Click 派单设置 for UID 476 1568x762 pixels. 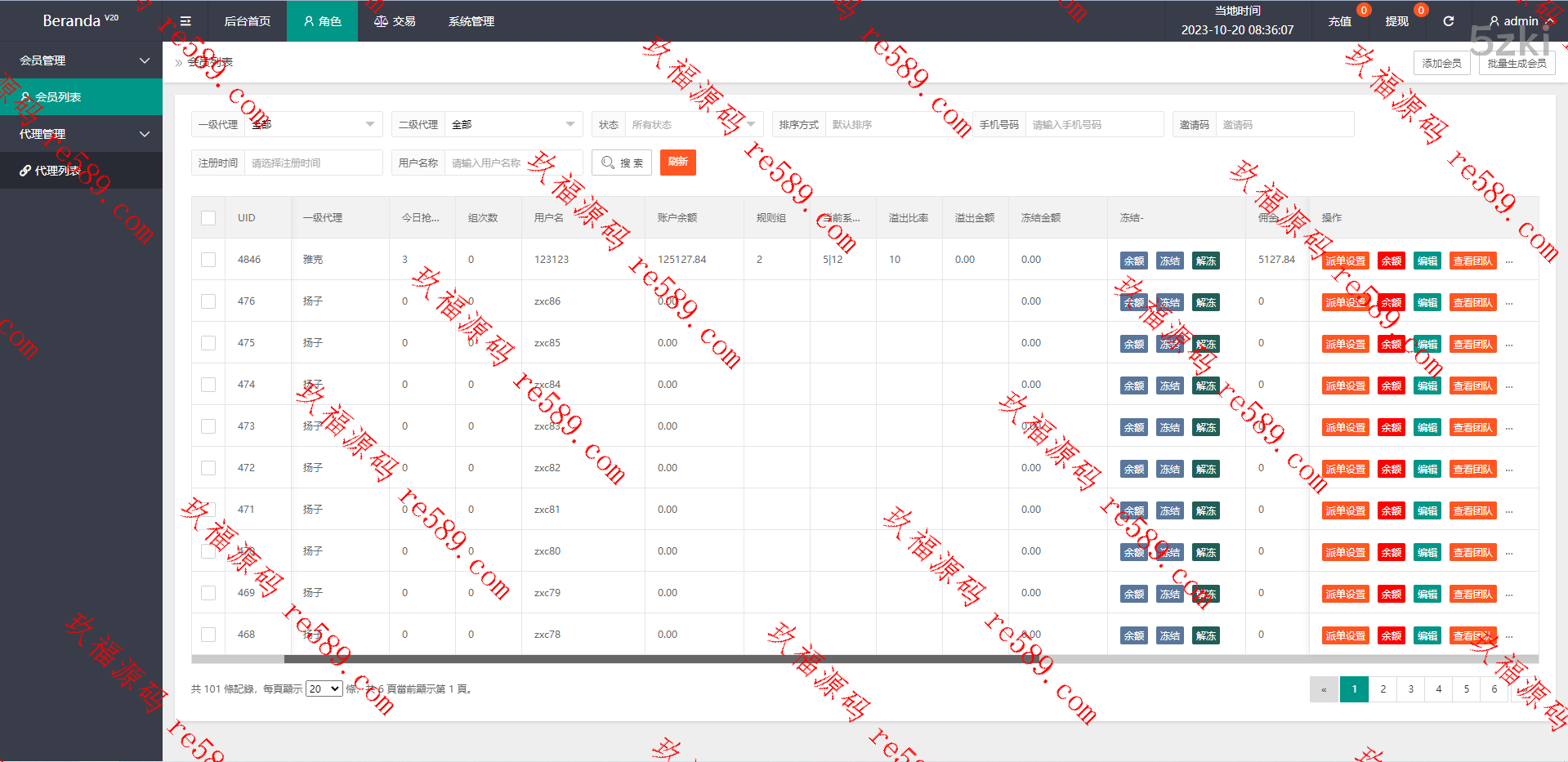point(1345,302)
